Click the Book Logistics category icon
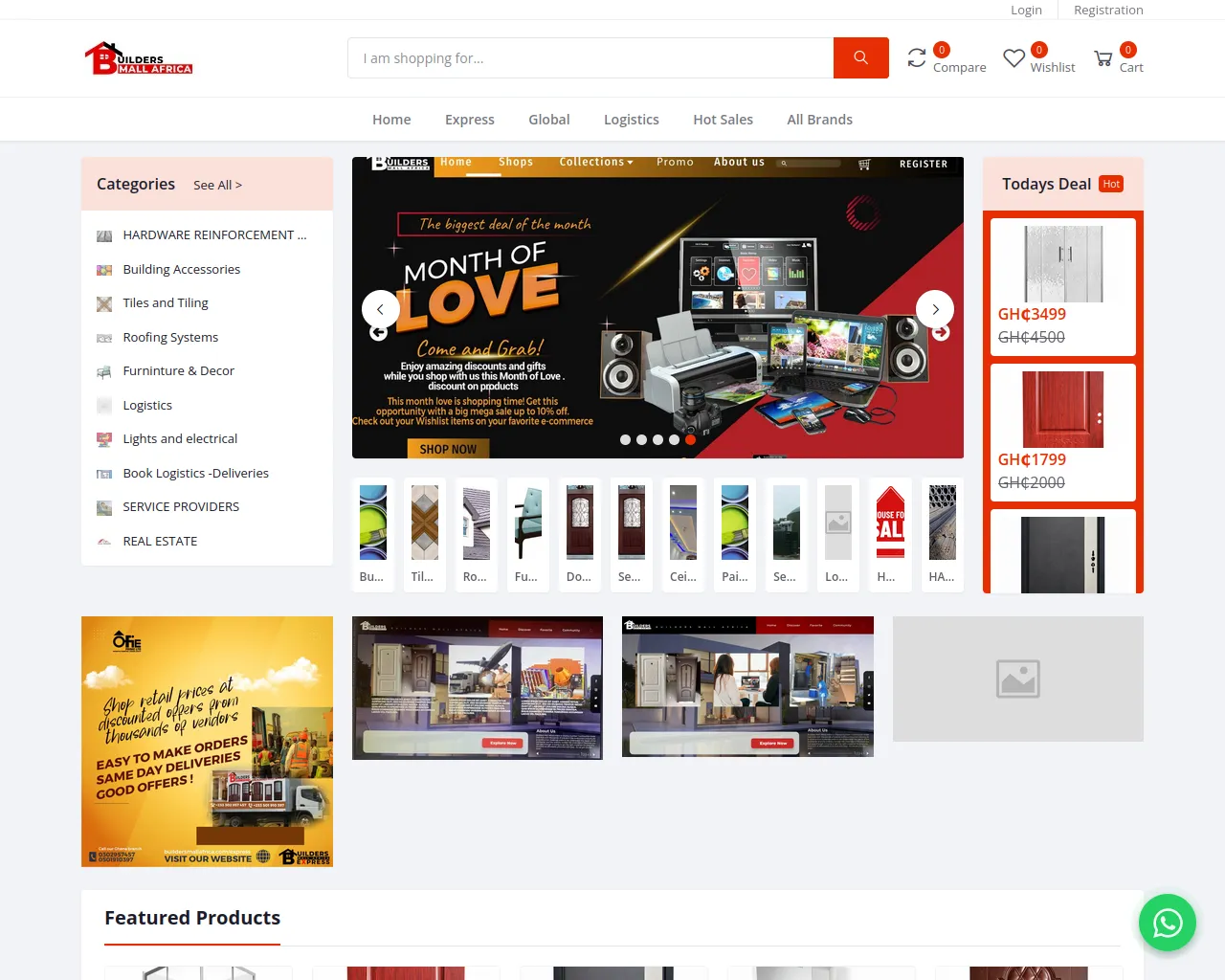The image size is (1225, 980). [104, 474]
